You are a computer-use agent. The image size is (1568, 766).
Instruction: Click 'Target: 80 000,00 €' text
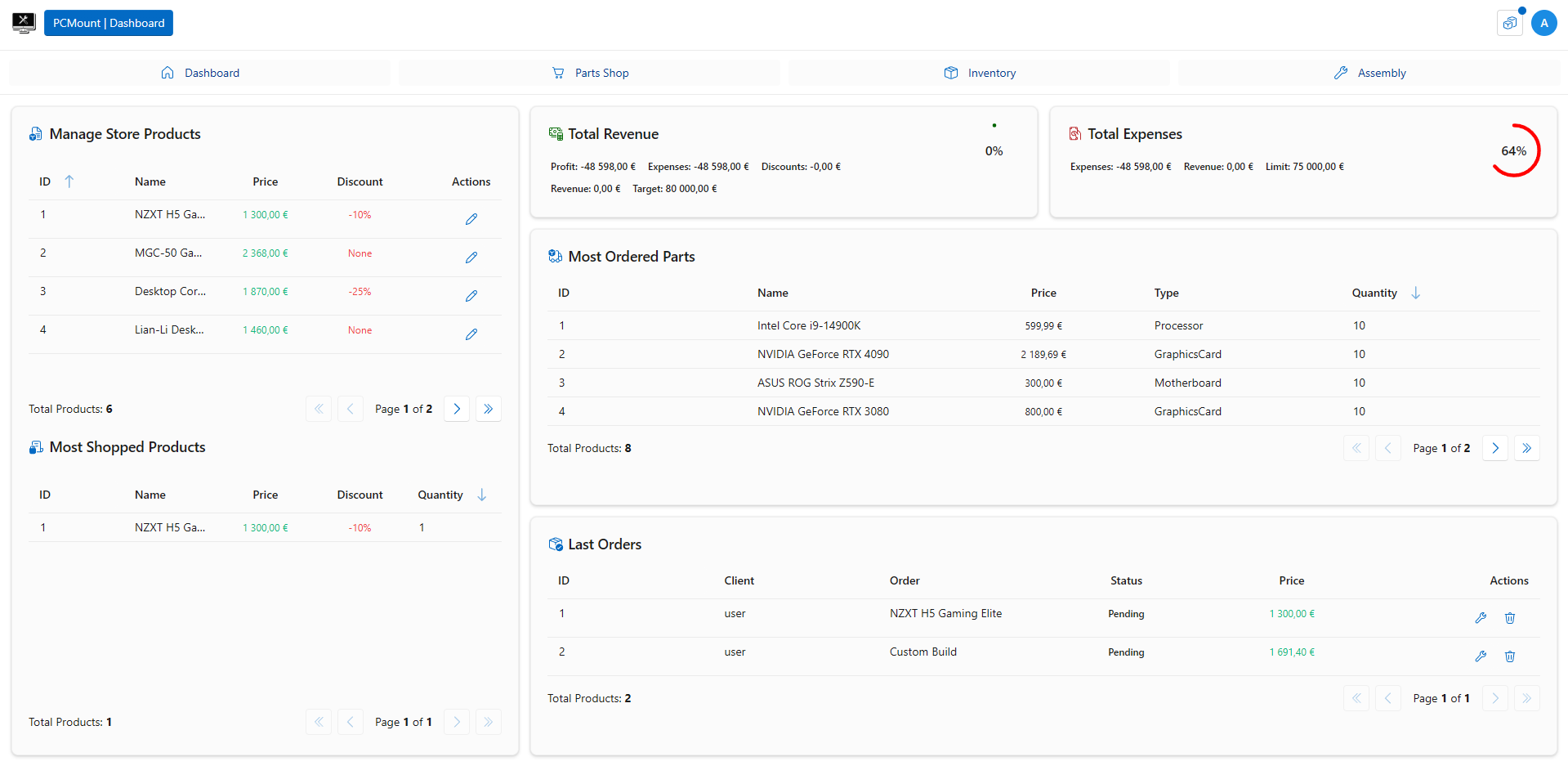click(x=675, y=188)
